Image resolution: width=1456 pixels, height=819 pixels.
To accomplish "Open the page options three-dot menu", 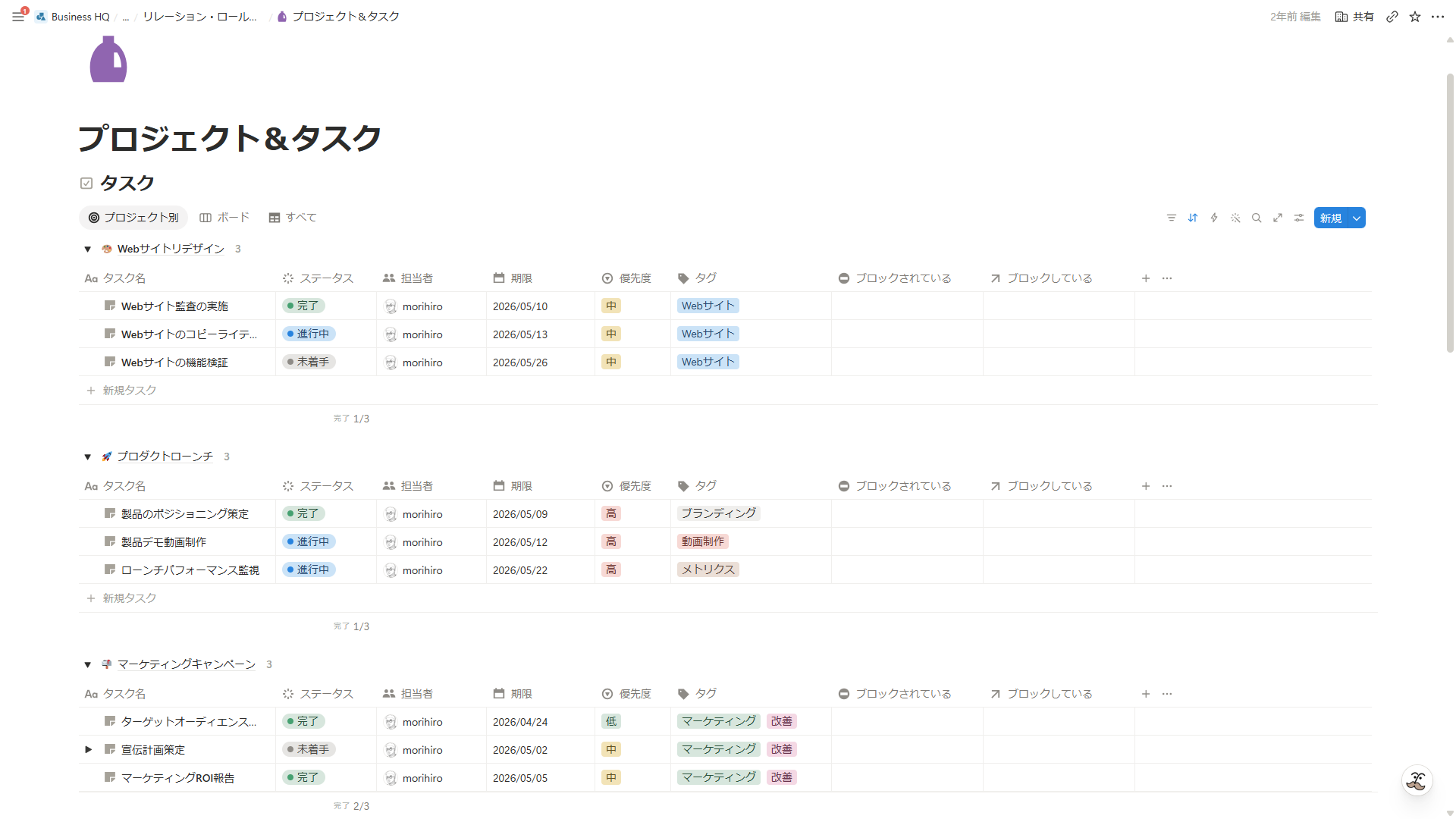I will click(x=1438, y=17).
